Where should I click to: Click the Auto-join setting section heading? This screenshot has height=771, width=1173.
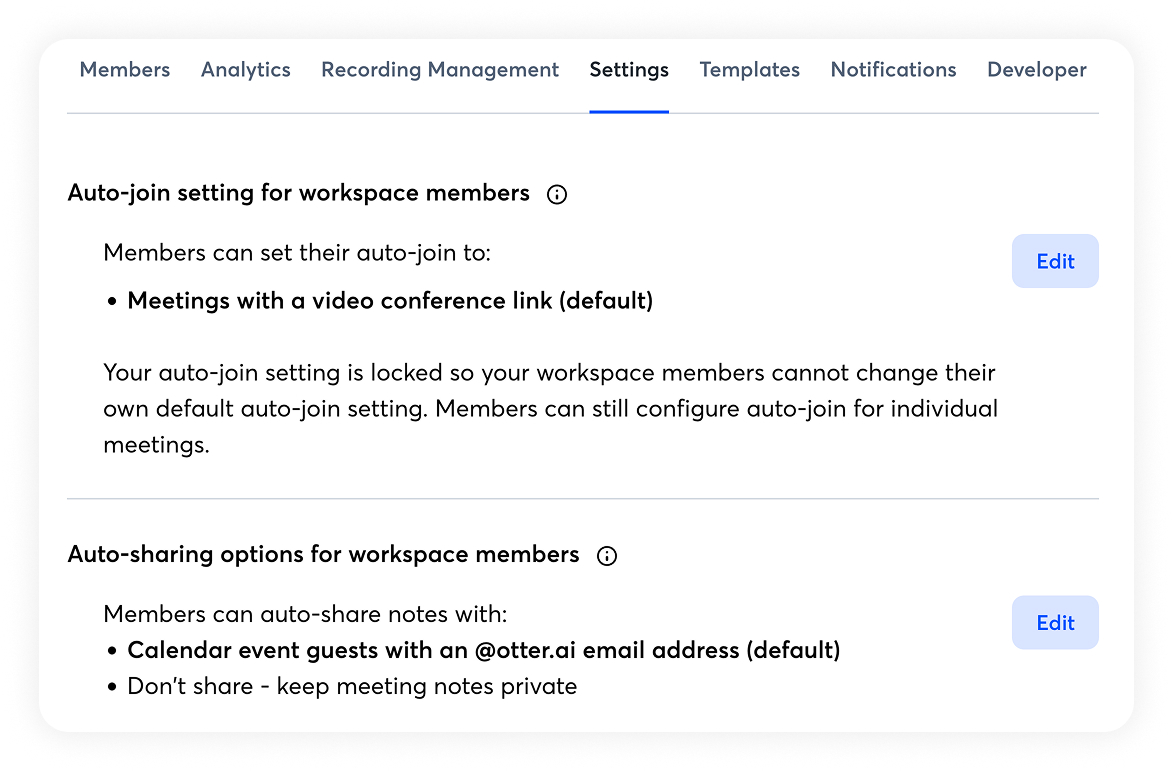tap(299, 193)
